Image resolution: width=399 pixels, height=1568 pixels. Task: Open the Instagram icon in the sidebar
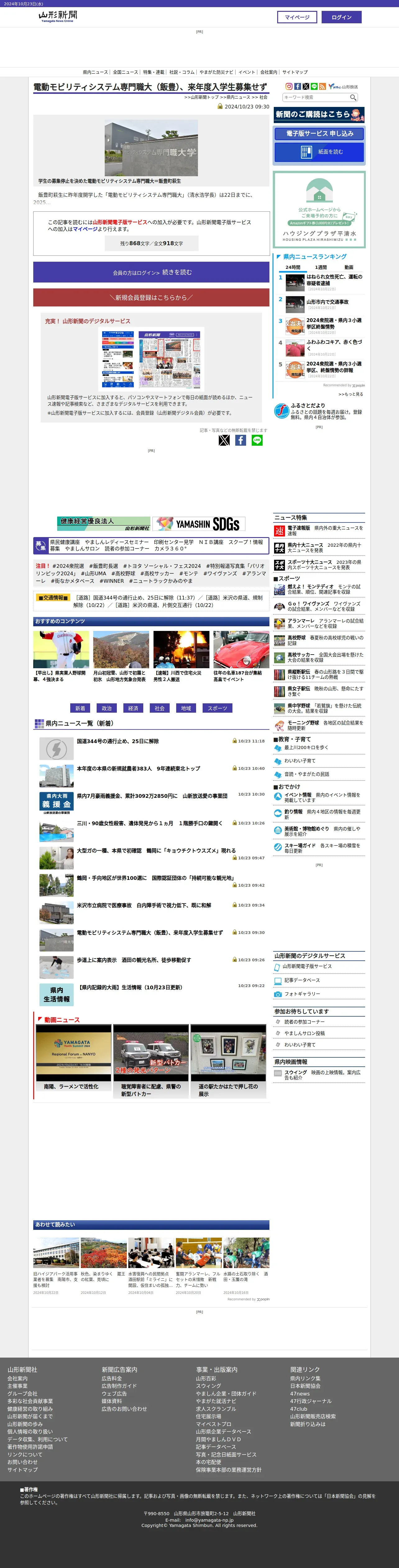[289, 86]
